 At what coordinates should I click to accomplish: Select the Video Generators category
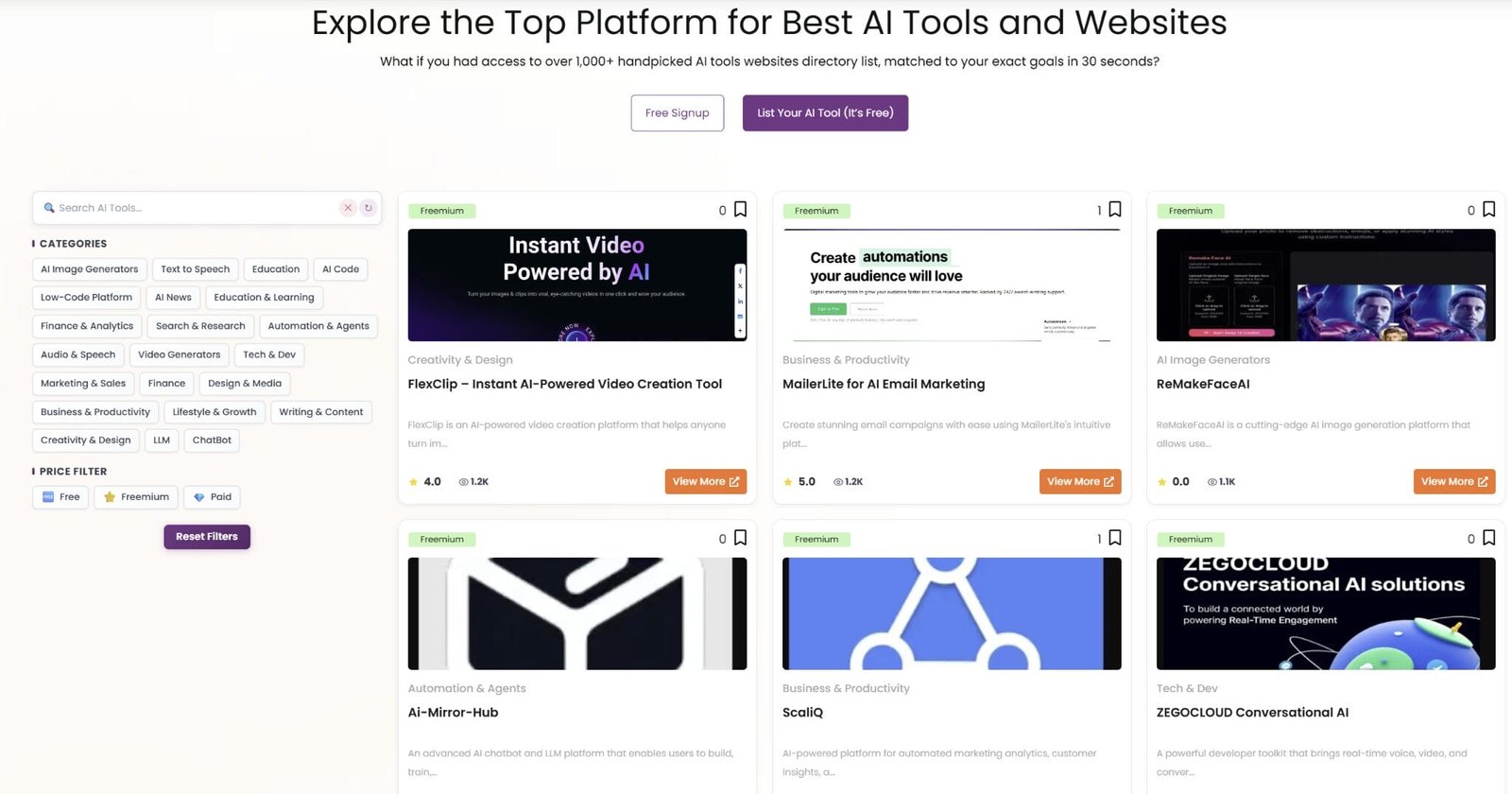click(x=180, y=355)
